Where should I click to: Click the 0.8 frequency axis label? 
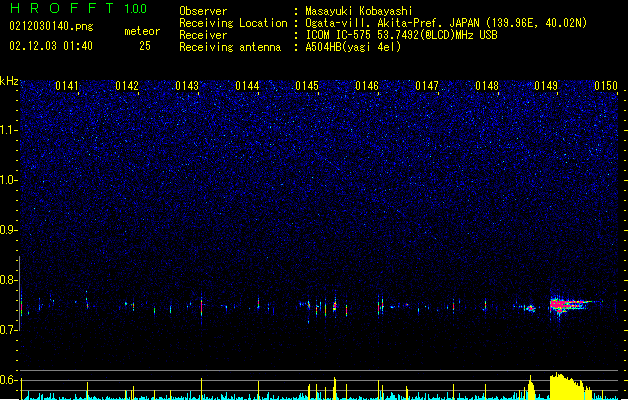tap(8, 280)
